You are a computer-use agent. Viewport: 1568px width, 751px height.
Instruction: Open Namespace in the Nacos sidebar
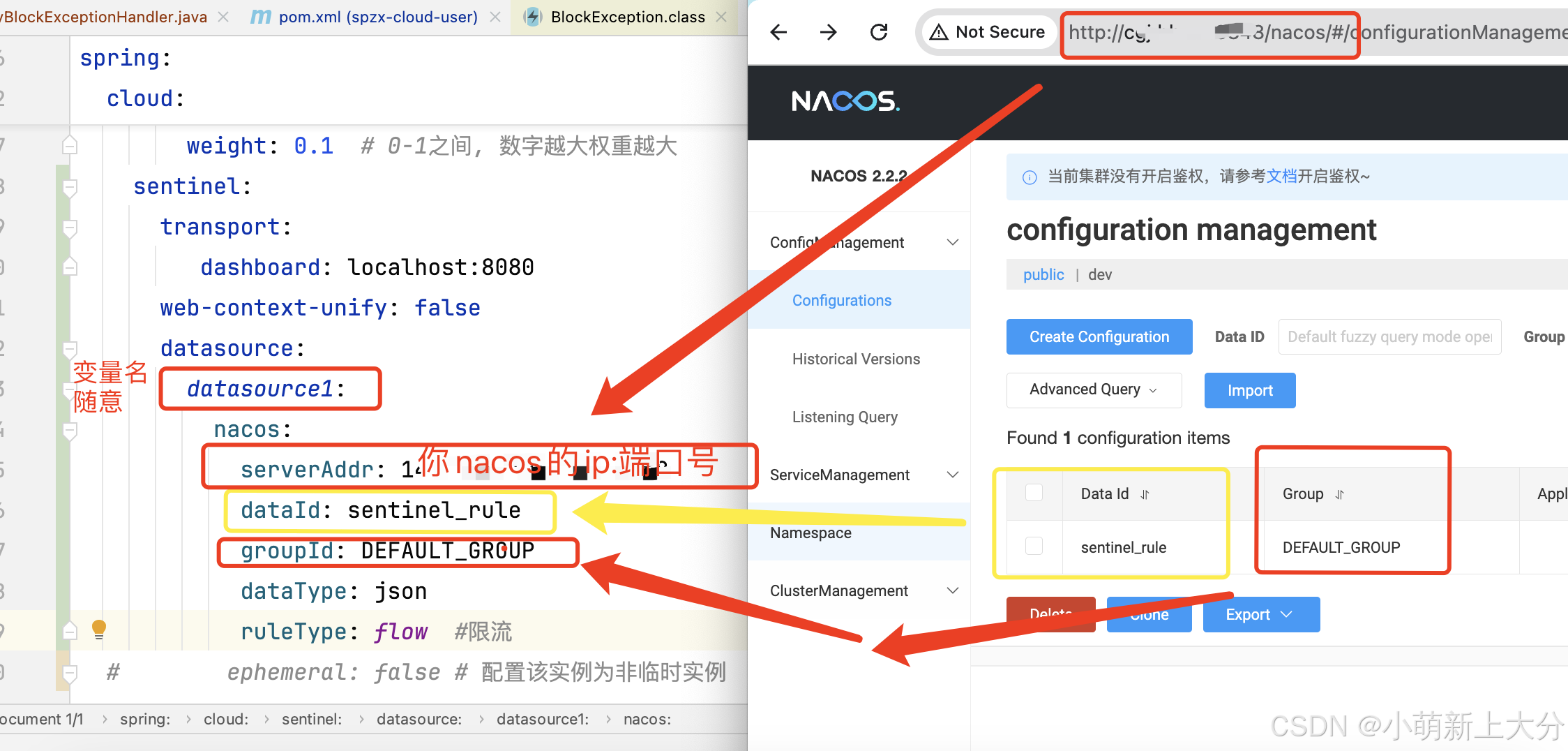pos(811,533)
